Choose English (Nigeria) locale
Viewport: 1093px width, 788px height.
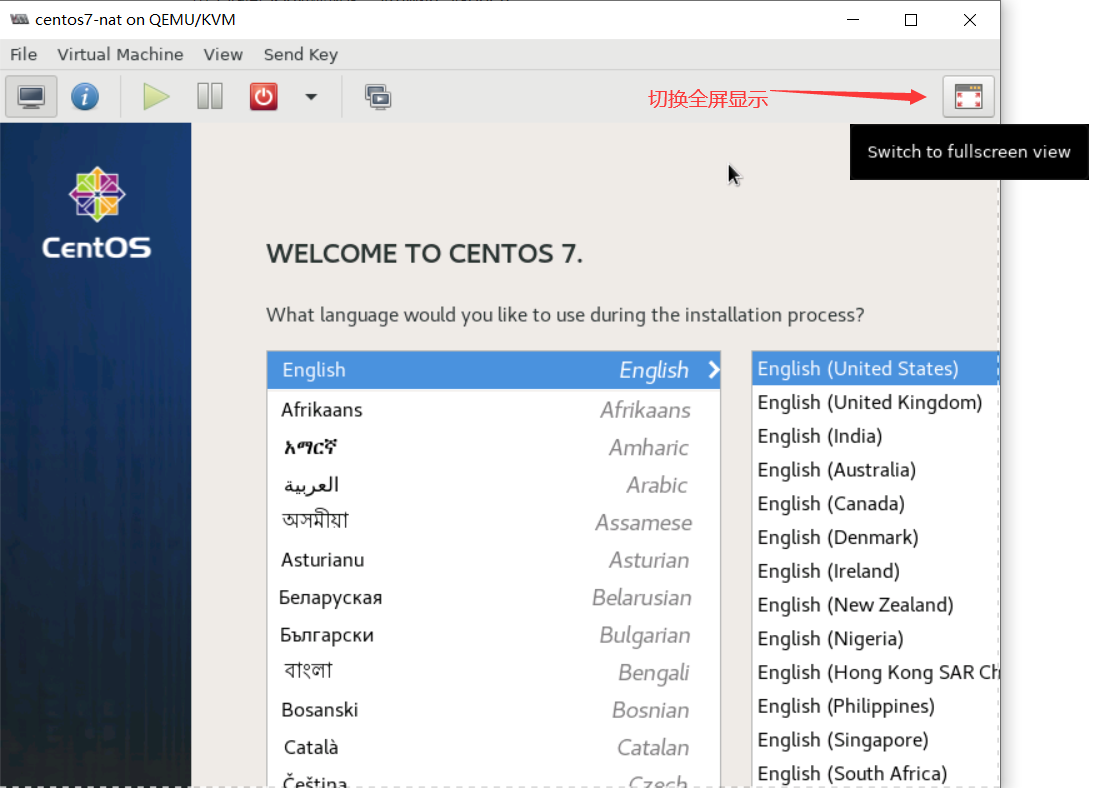[876, 639]
